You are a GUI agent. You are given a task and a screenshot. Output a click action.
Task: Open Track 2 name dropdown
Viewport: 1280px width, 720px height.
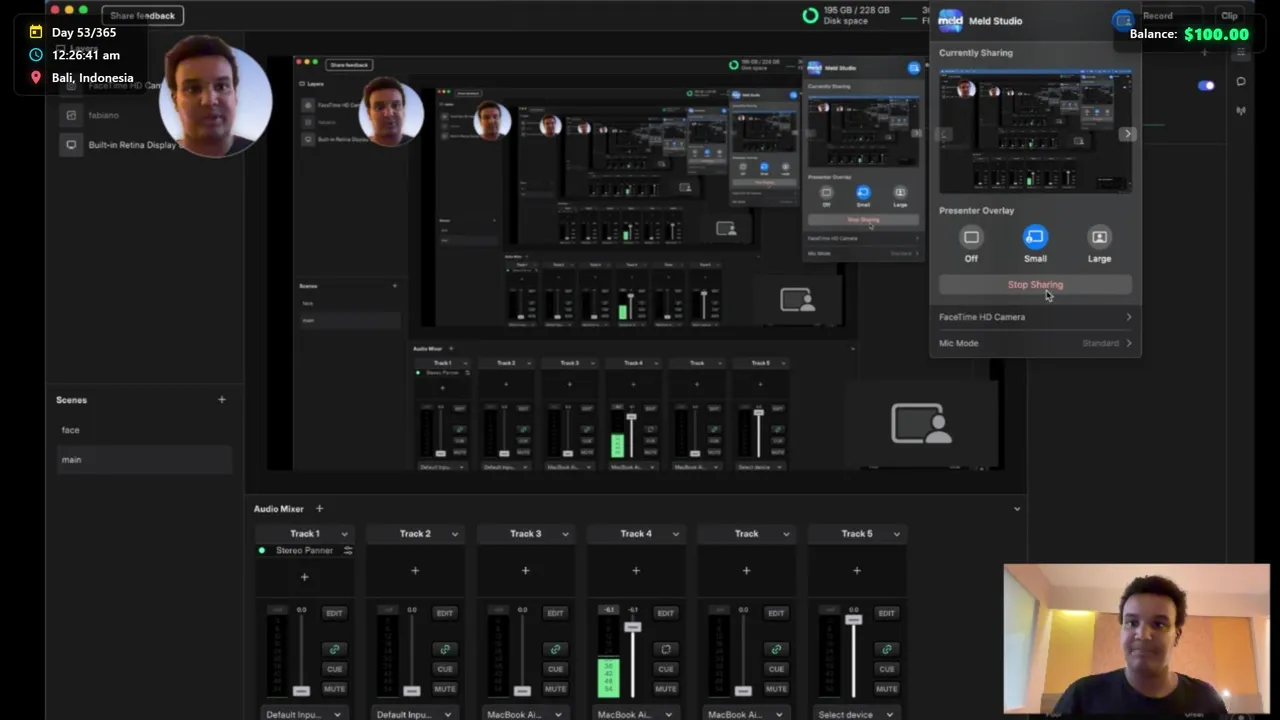click(x=454, y=534)
